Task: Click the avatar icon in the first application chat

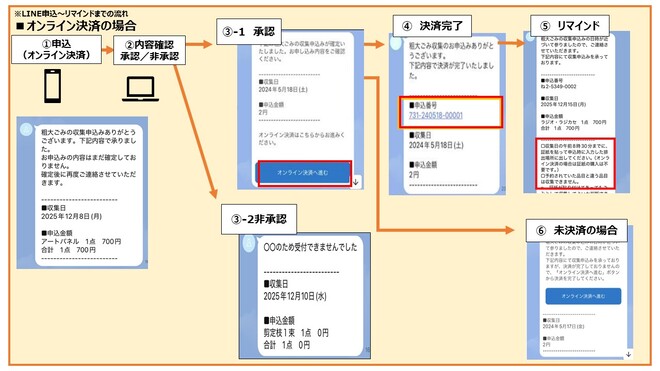Action: 27,130
